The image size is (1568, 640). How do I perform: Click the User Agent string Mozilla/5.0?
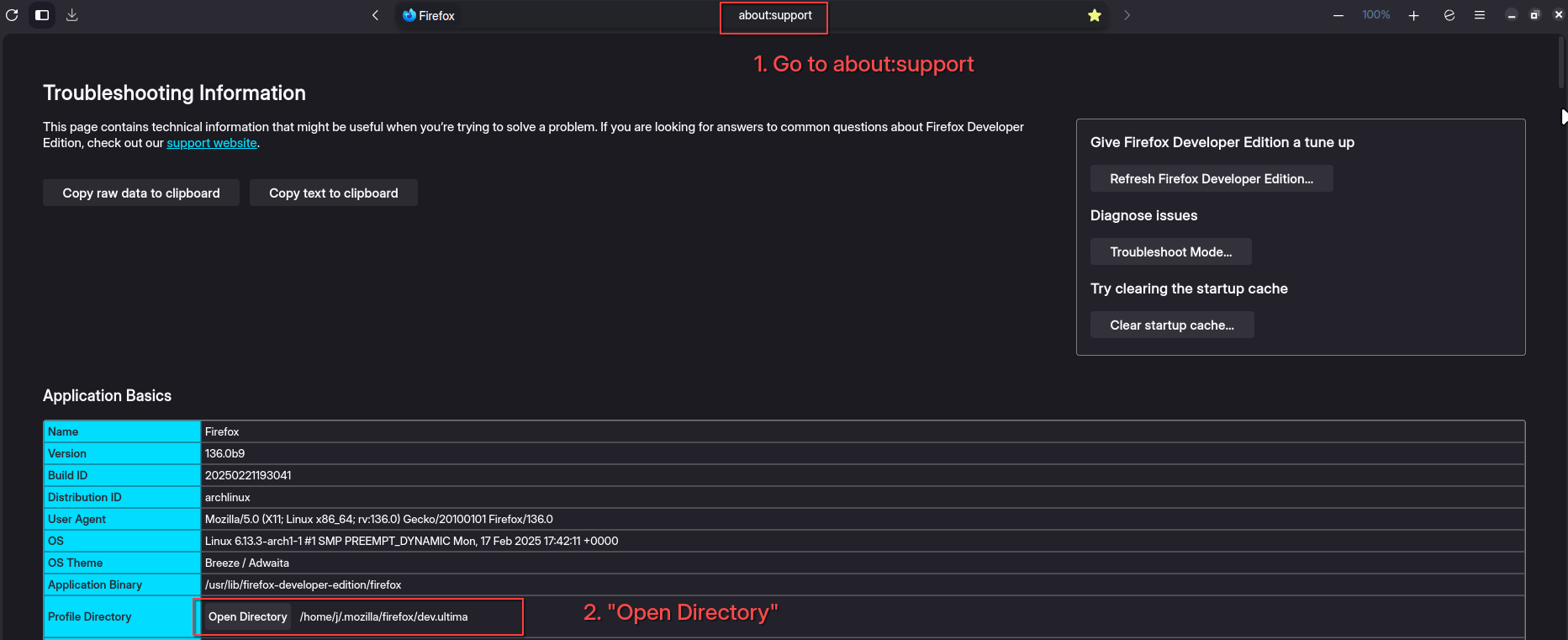tap(379, 519)
